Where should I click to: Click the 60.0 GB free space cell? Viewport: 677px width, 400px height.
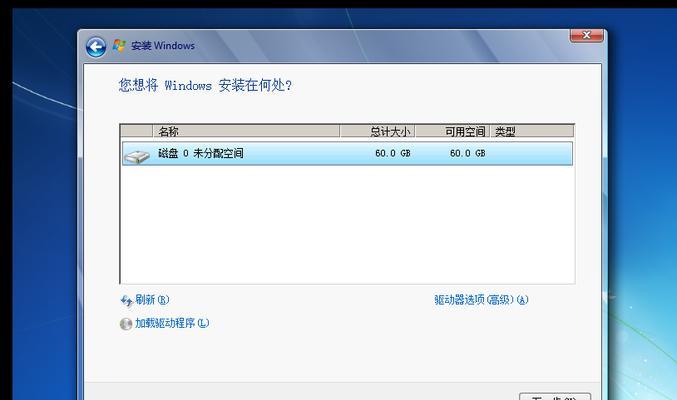tap(467, 153)
